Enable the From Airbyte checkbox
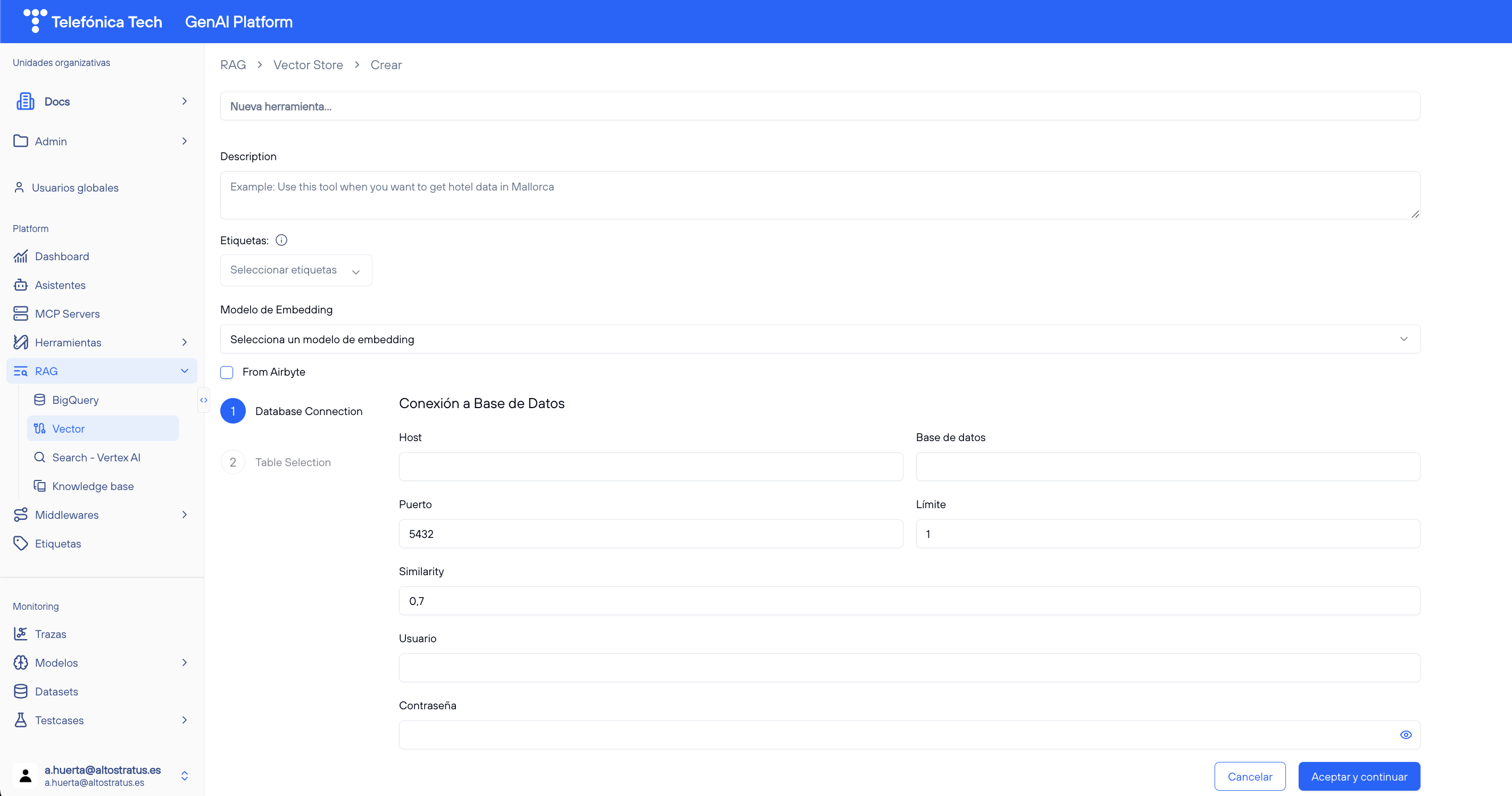 tap(227, 372)
